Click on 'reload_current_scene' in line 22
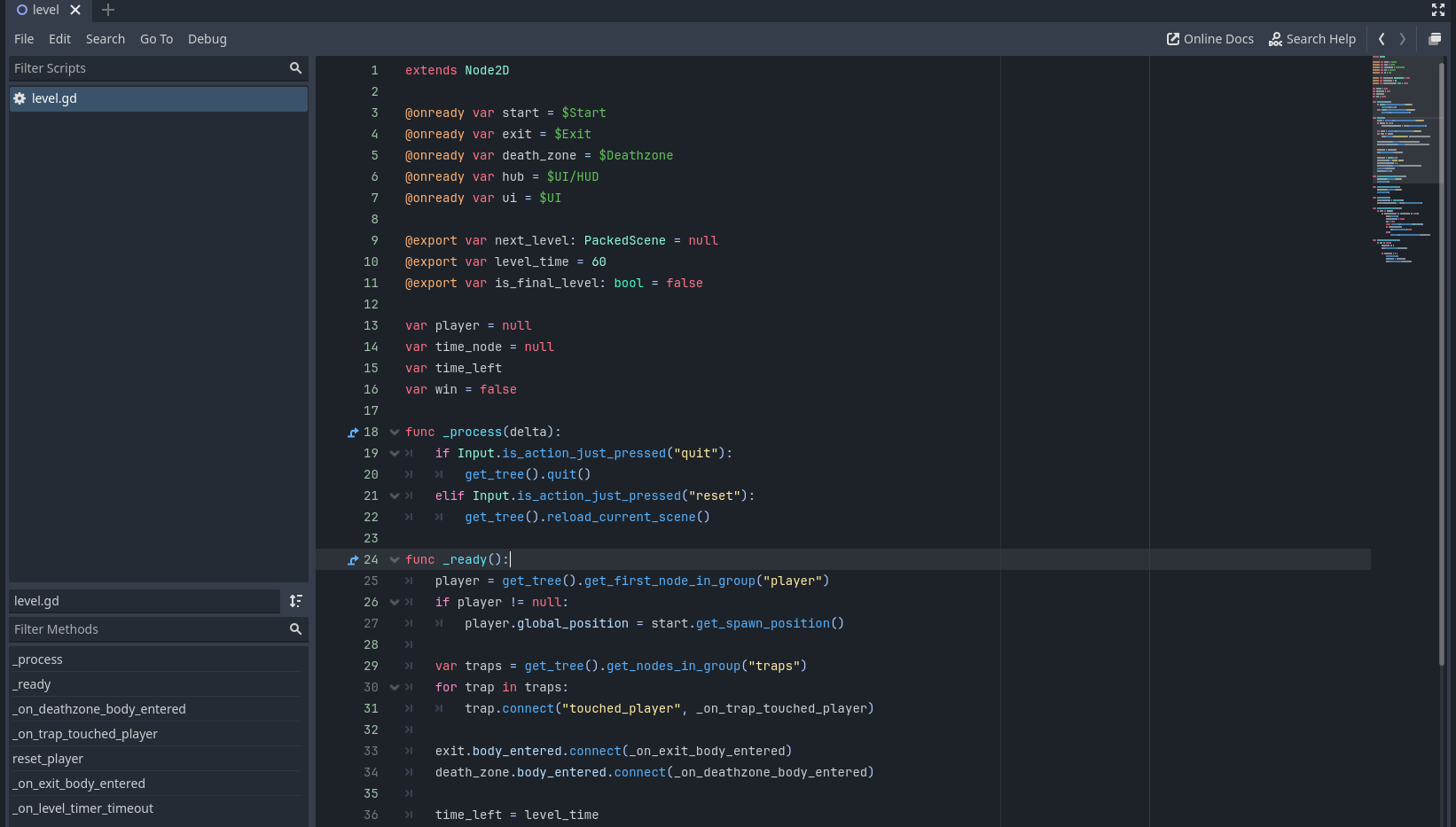1456x827 pixels. pyautogui.click(x=621, y=518)
